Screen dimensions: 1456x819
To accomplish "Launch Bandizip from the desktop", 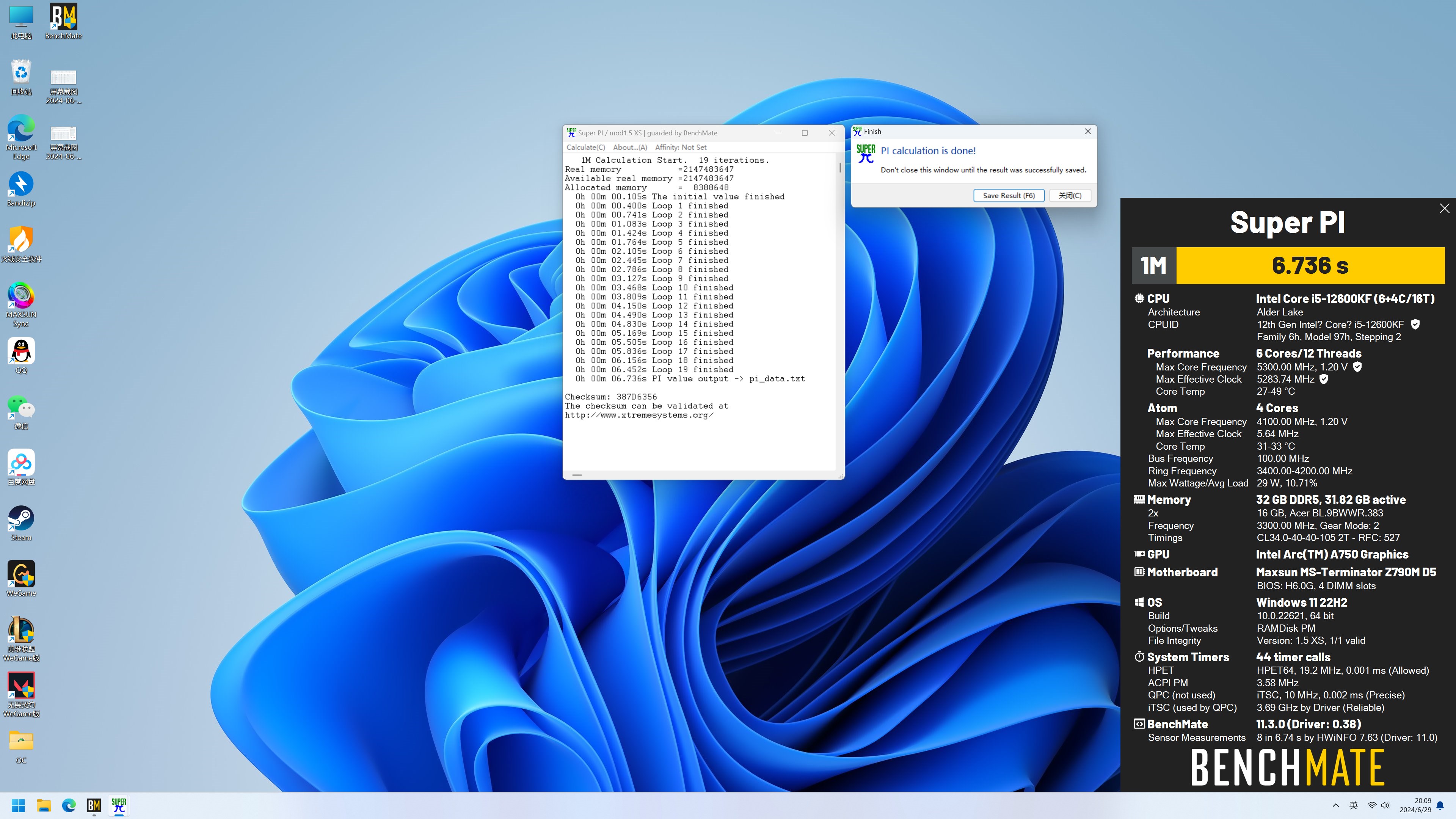I will click(x=22, y=189).
